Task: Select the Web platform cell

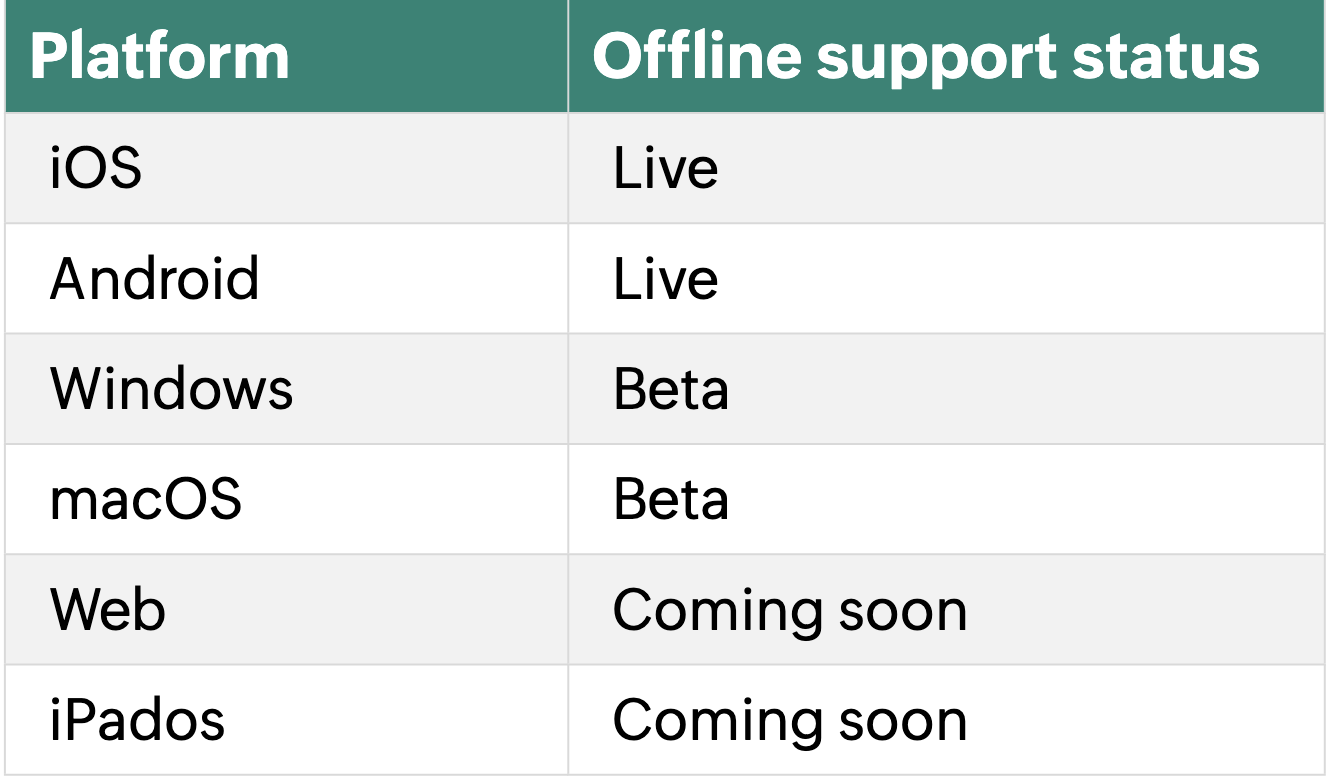Action: pos(287,610)
